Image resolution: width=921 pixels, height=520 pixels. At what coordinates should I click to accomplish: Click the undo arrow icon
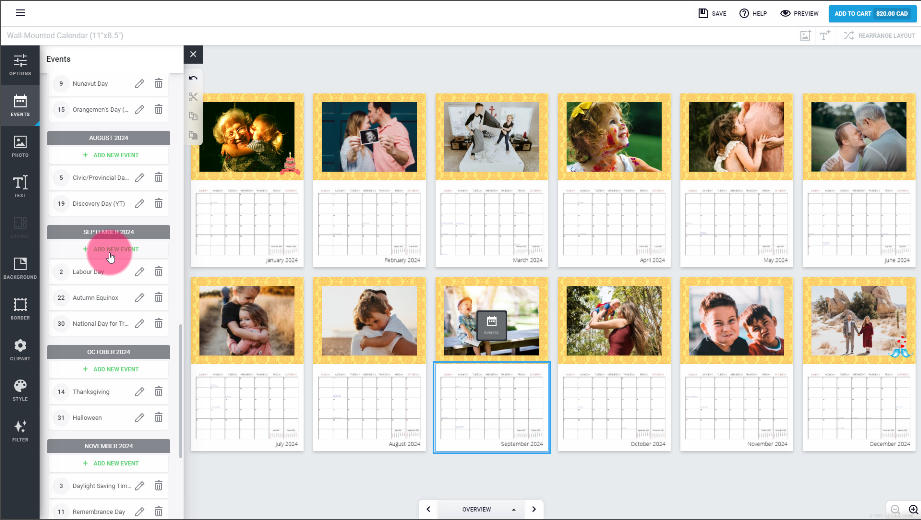pos(193,78)
